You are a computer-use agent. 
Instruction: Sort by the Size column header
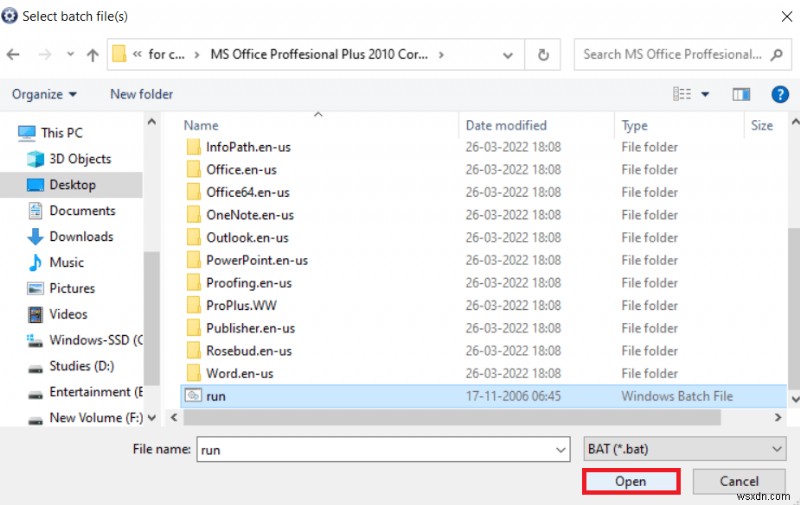[762, 125]
